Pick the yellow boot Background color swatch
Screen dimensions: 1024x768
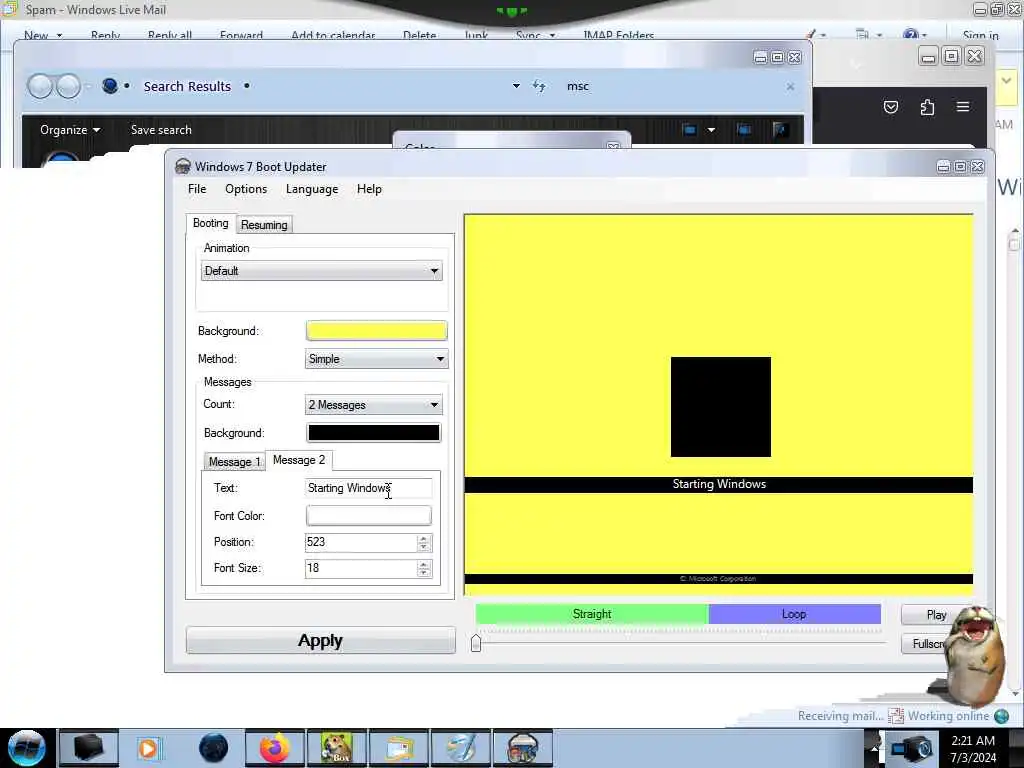tap(376, 330)
